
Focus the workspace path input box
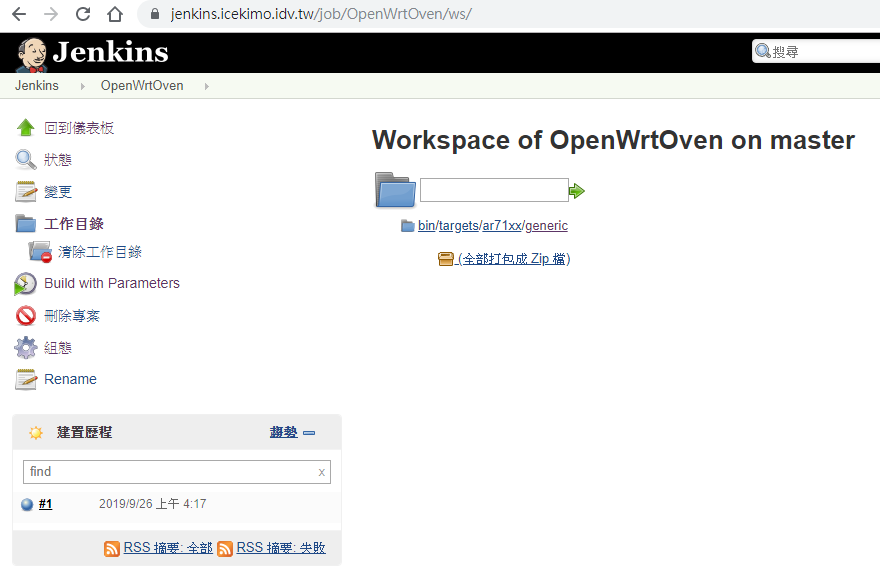[x=494, y=190]
